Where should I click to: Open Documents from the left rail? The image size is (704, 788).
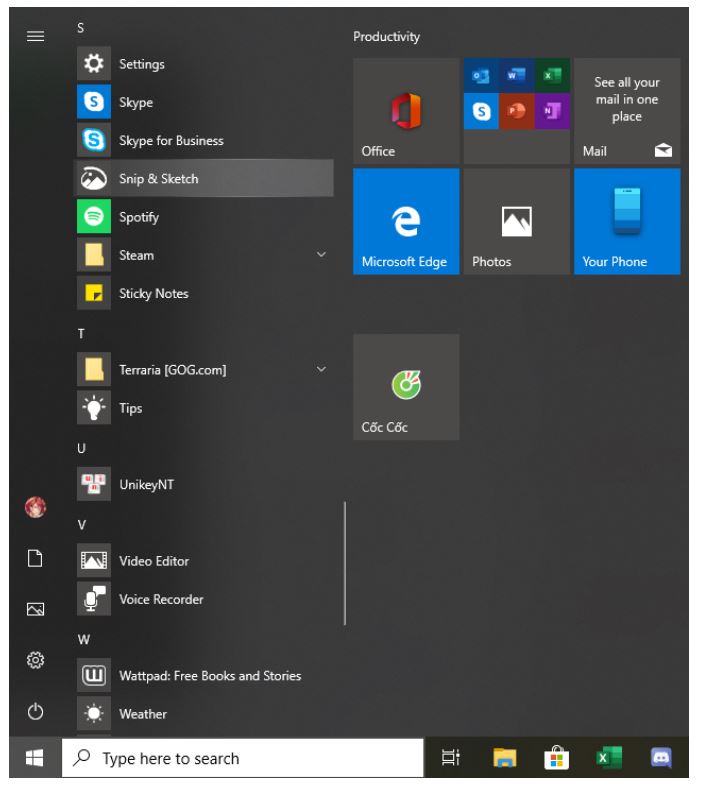[x=35, y=558]
